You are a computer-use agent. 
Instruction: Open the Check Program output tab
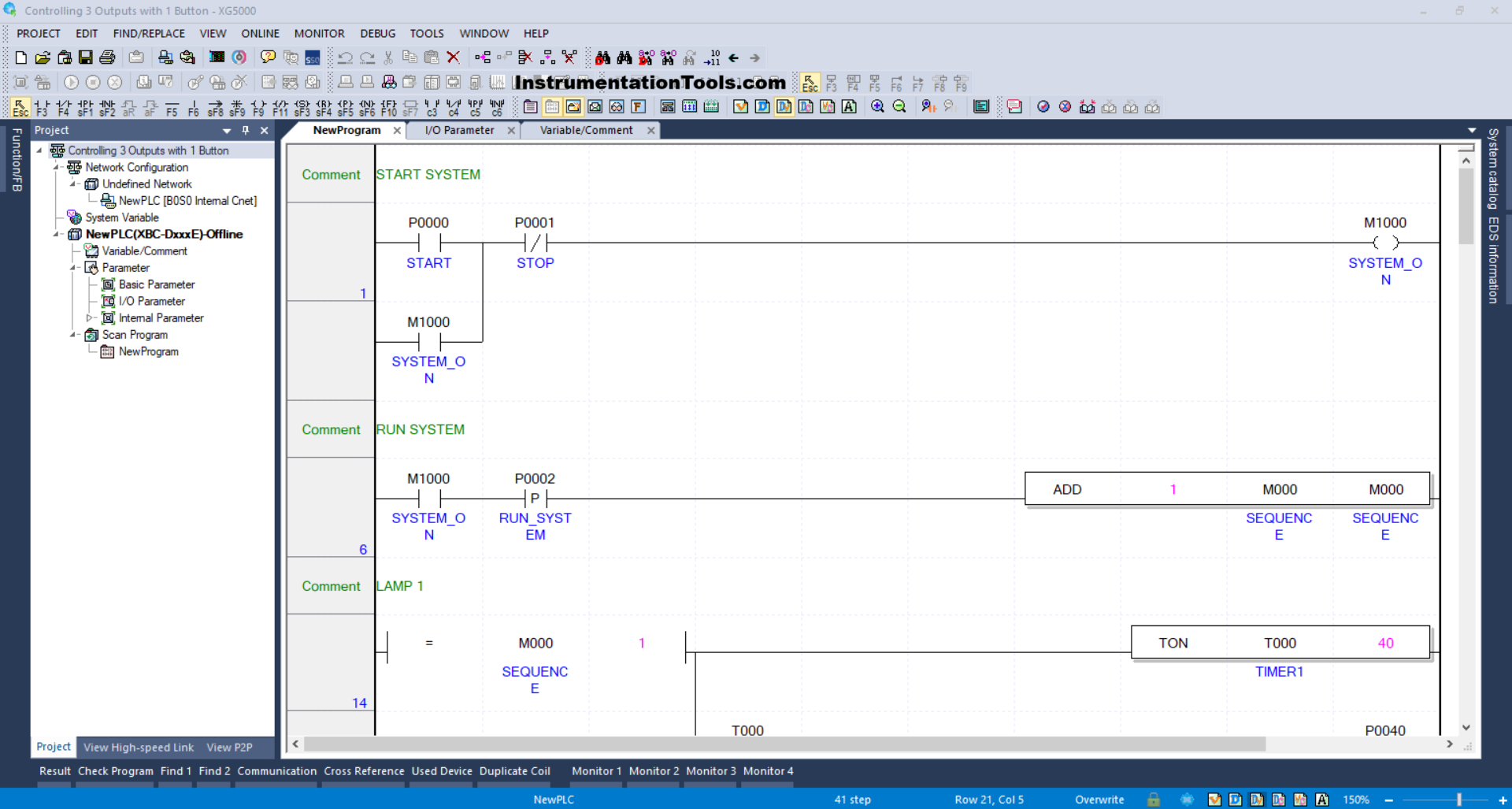[115, 771]
